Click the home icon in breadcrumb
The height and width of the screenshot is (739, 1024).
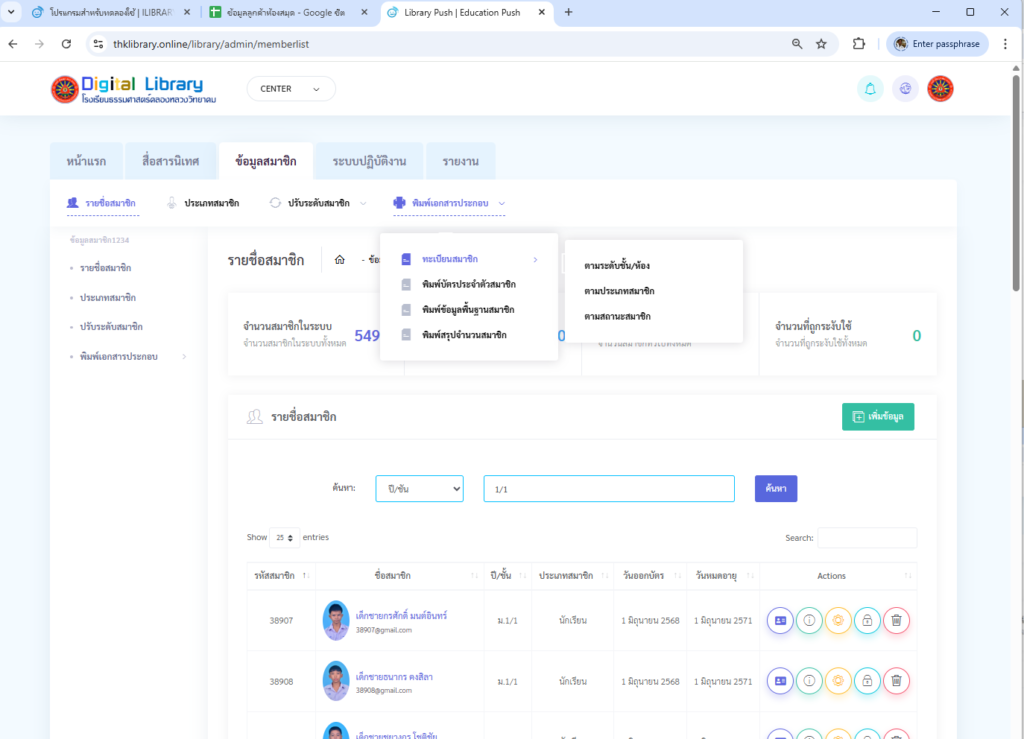pyautogui.click(x=339, y=260)
